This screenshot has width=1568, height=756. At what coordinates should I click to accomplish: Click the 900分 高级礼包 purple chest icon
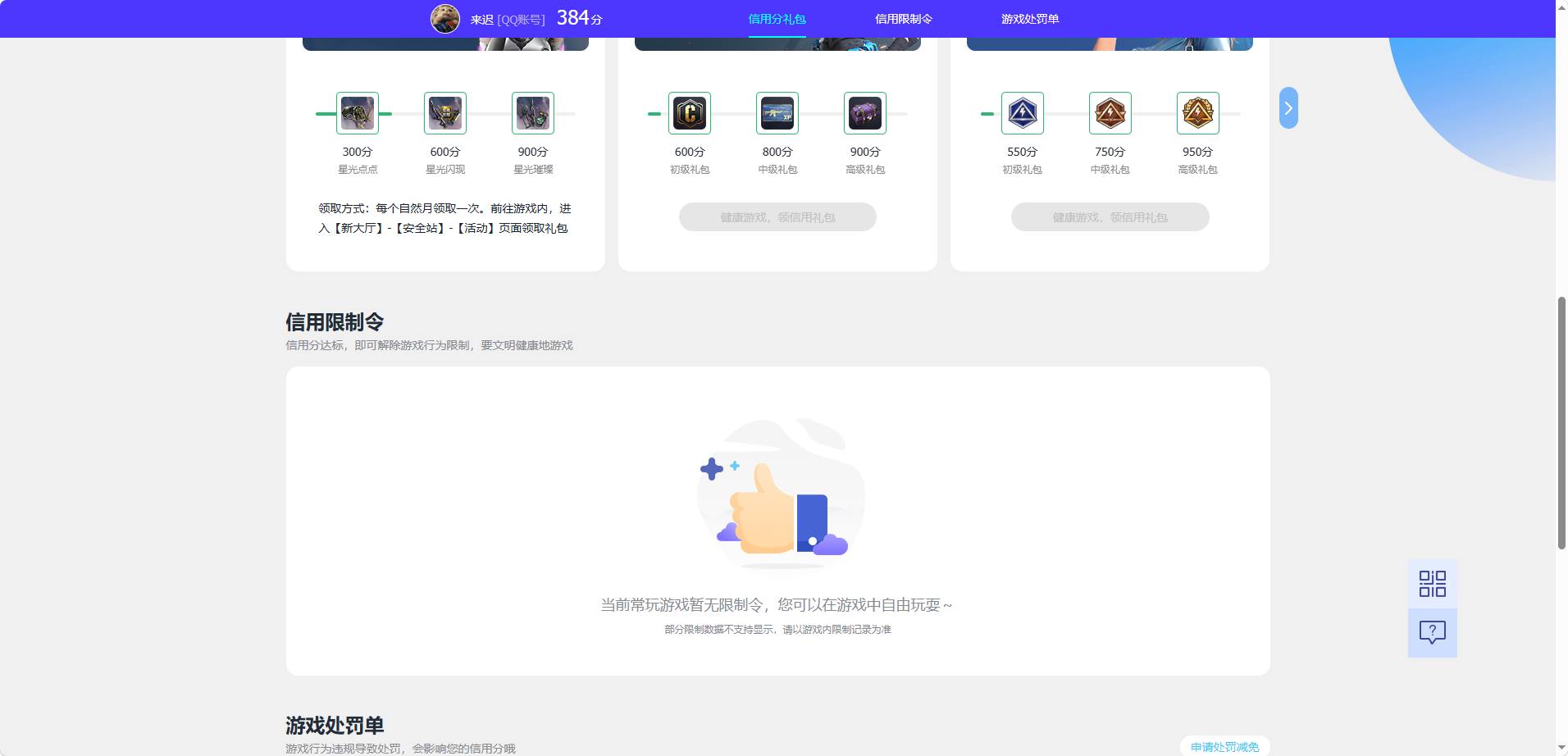[865, 113]
